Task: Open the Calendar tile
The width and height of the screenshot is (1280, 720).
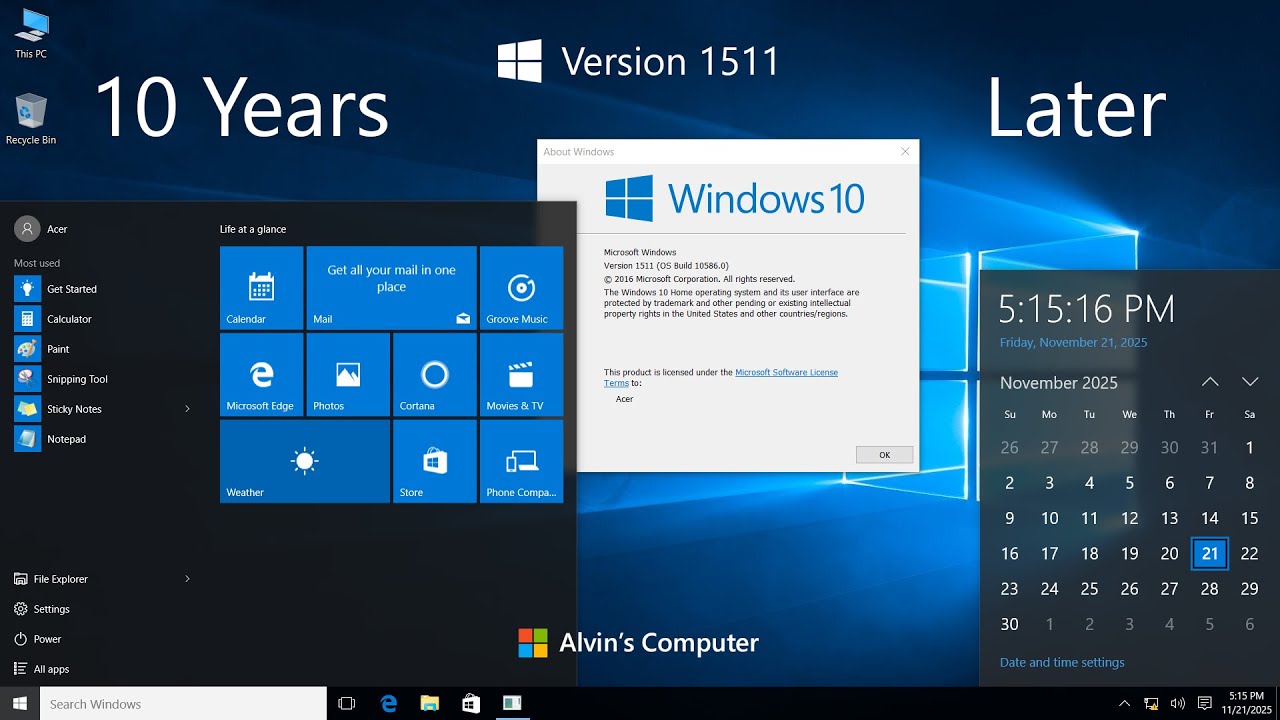Action: pos(261,288)
